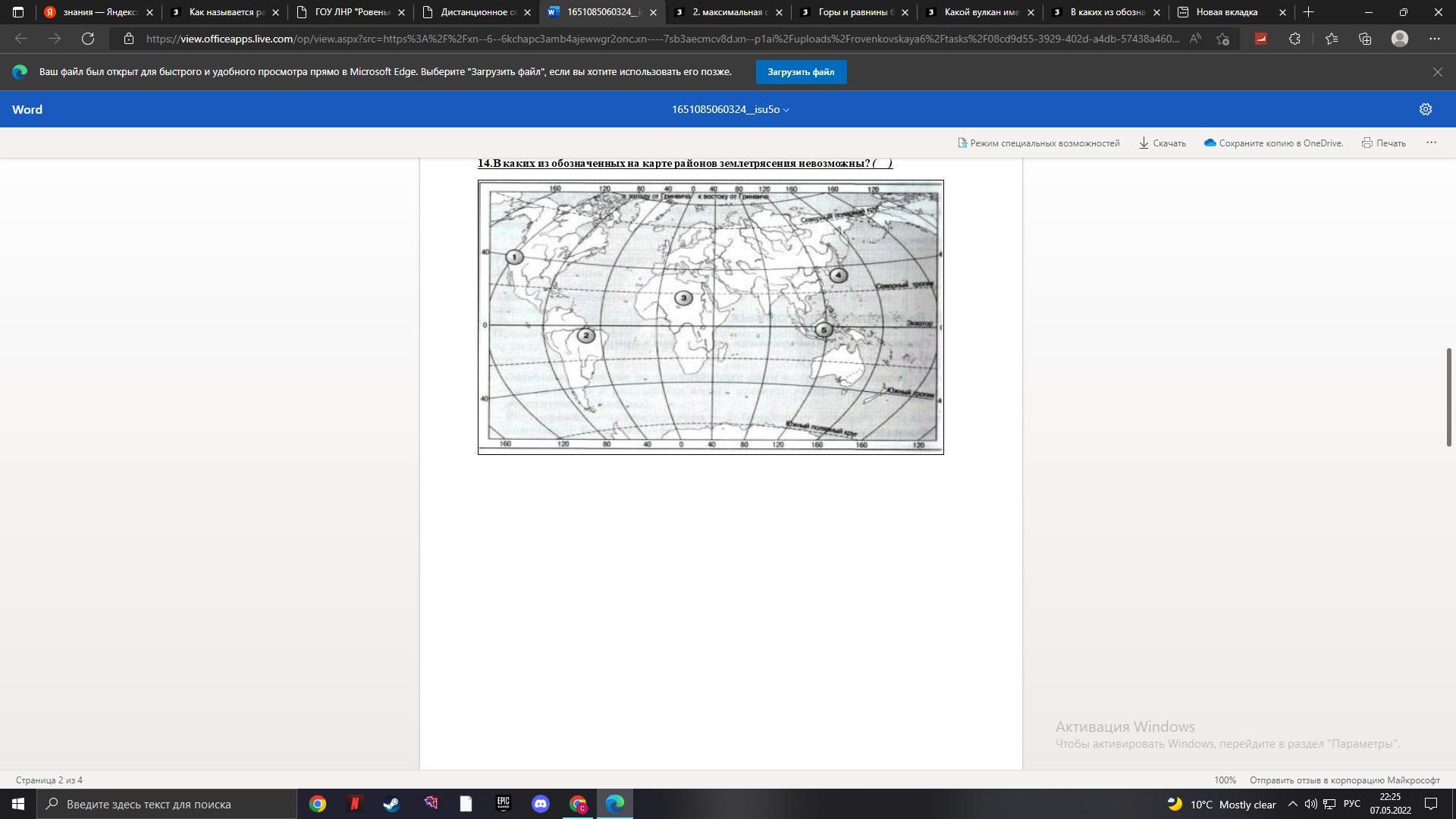Expand the document title dropdown chevron
The image size is (1456, 819).
click(786, 110)
